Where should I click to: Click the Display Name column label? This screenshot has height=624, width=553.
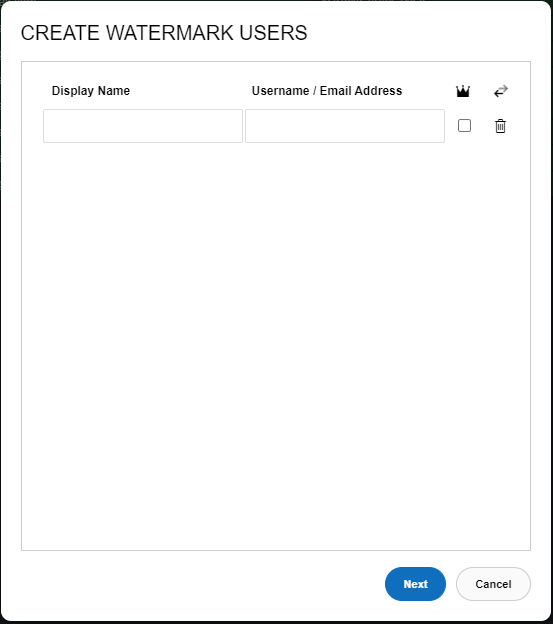pyautogui.click(x=91, y=91)
